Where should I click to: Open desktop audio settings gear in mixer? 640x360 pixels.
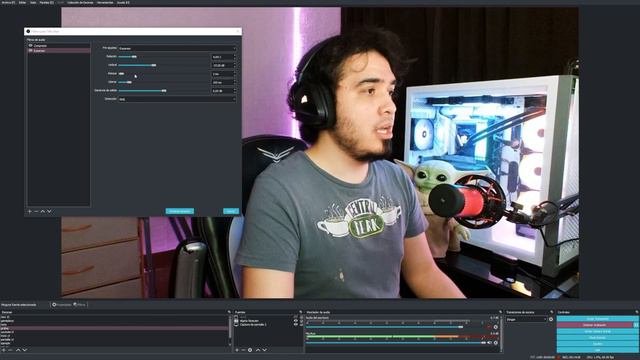[x=496, y=327]
